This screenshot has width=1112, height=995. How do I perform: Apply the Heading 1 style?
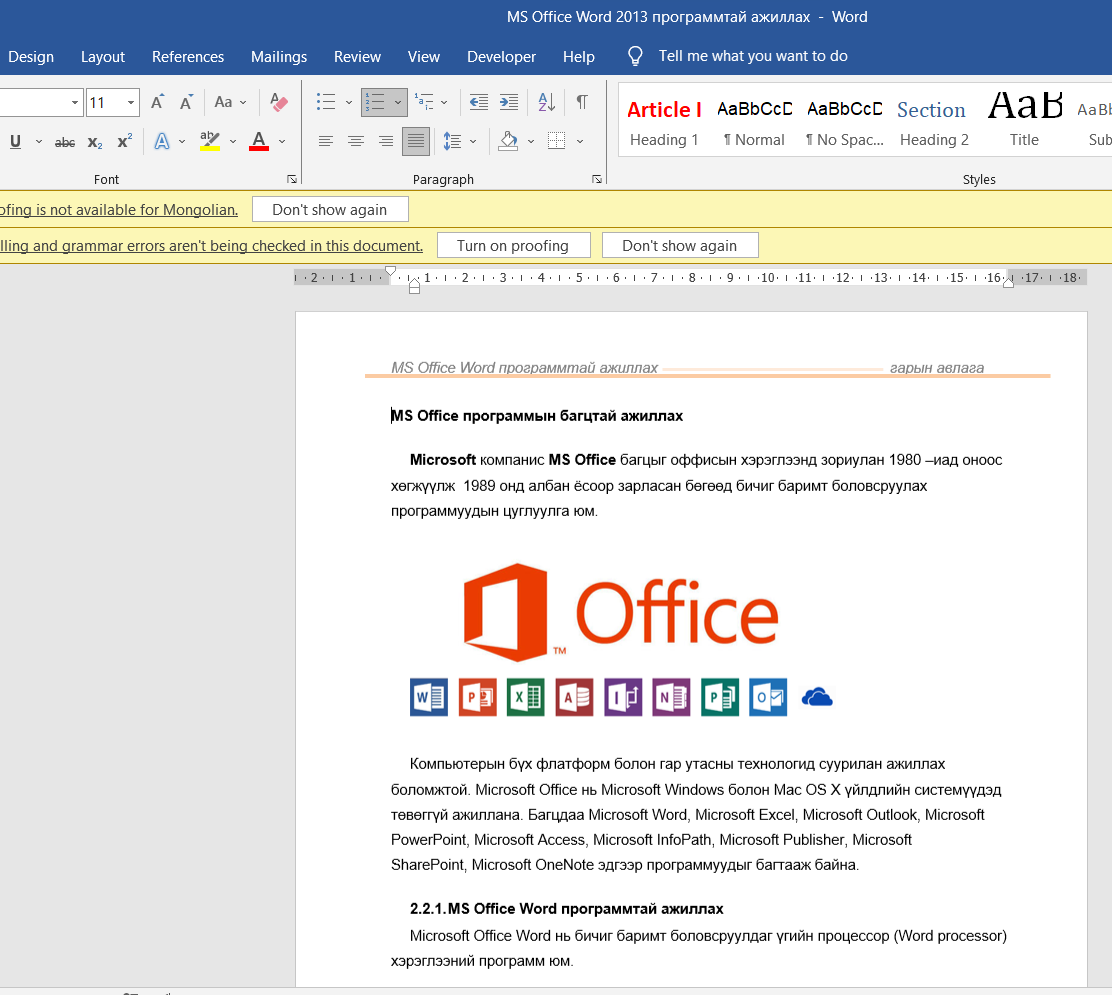(664, 121)
